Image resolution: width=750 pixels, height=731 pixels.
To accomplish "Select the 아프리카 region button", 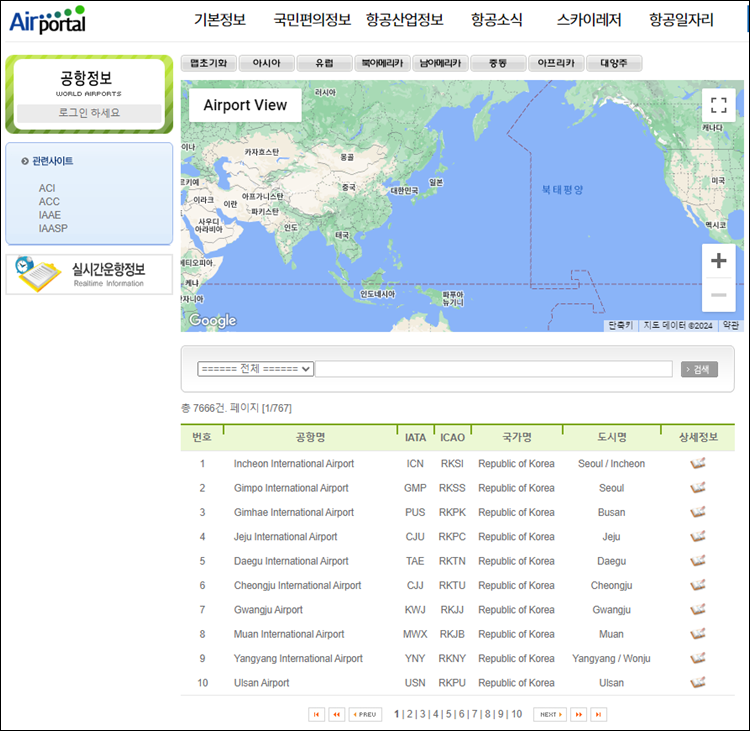I will (556, 63).
